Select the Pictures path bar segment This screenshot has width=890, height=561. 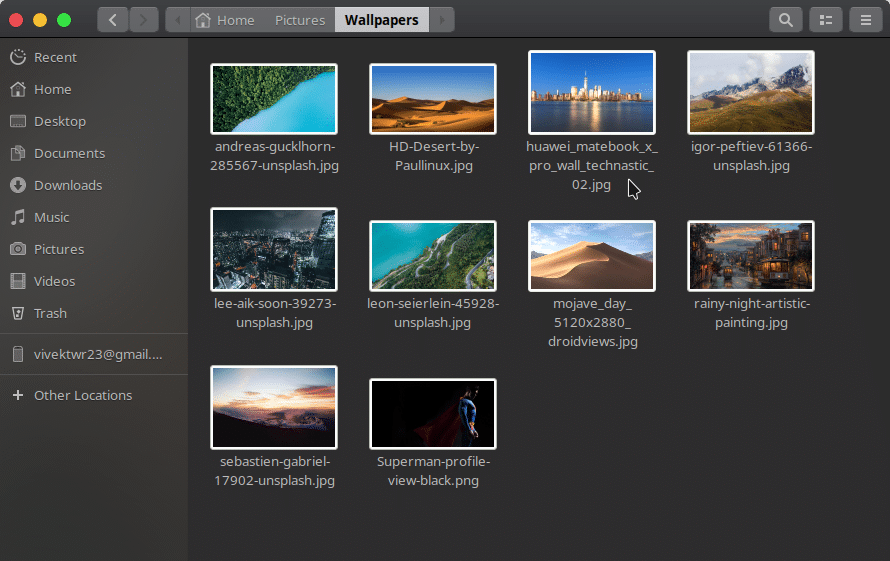[x=300, y=20]
